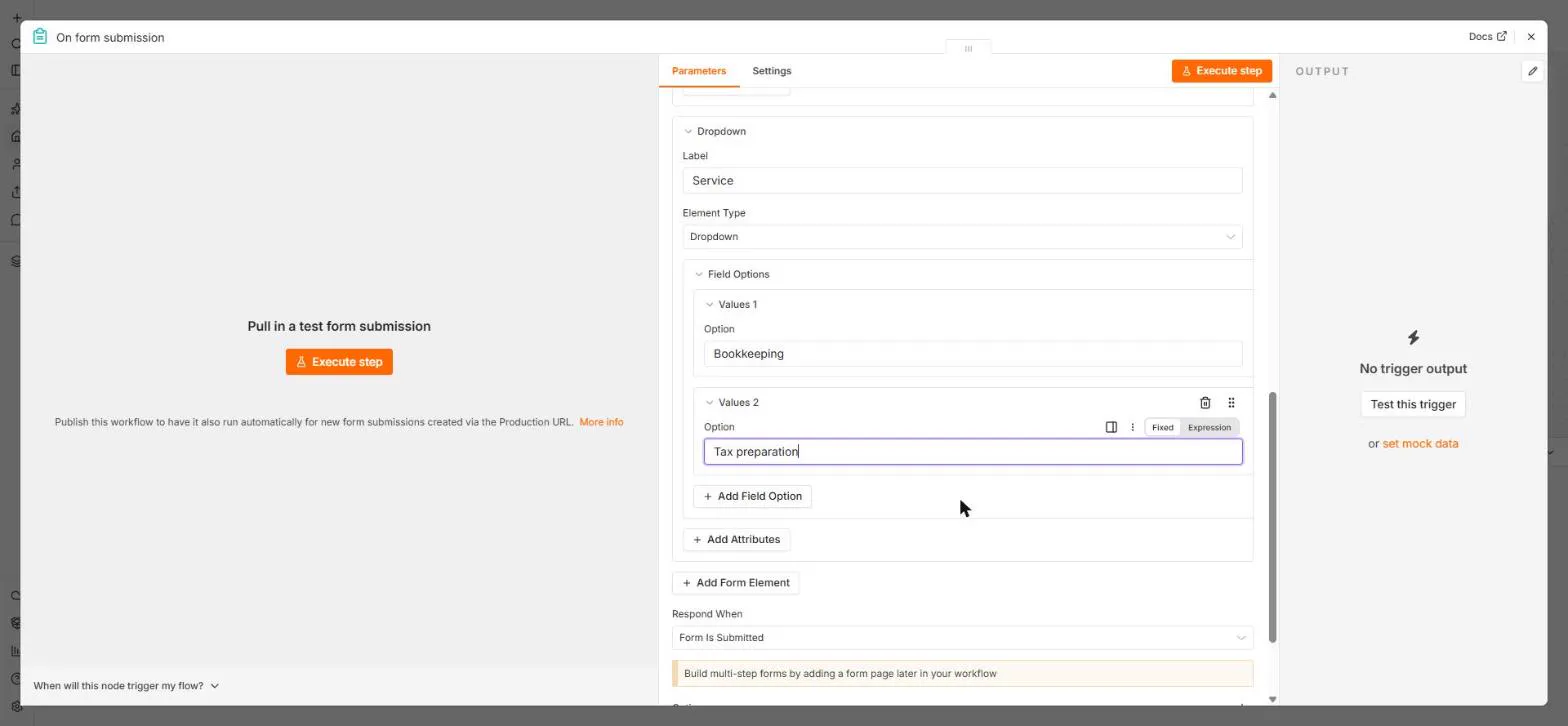Click Add Field Option button
This screenshot has height=726, width=1568.
[x=752, y=496]
